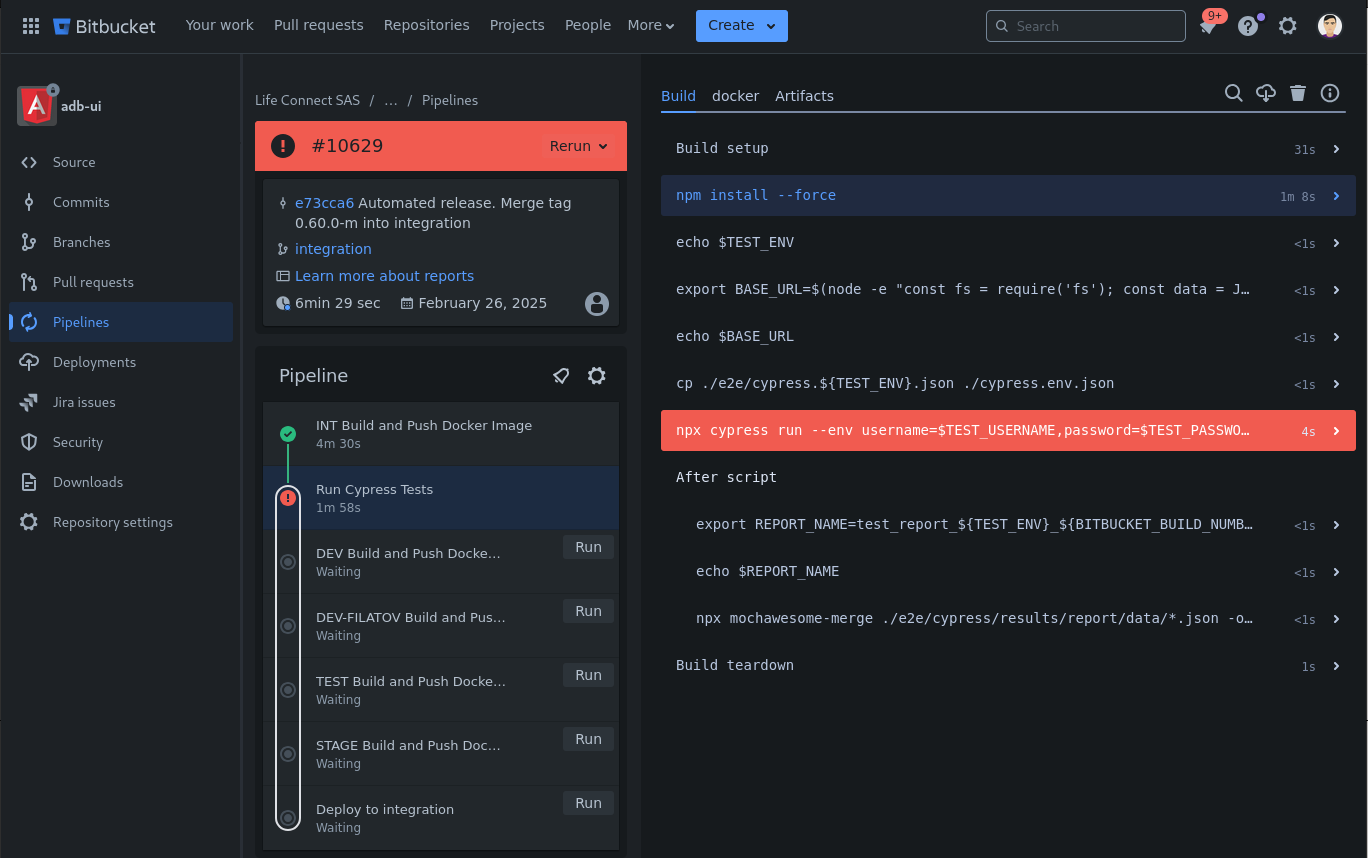
Task: Open Projects in top navigation
Action: point(517,25)
